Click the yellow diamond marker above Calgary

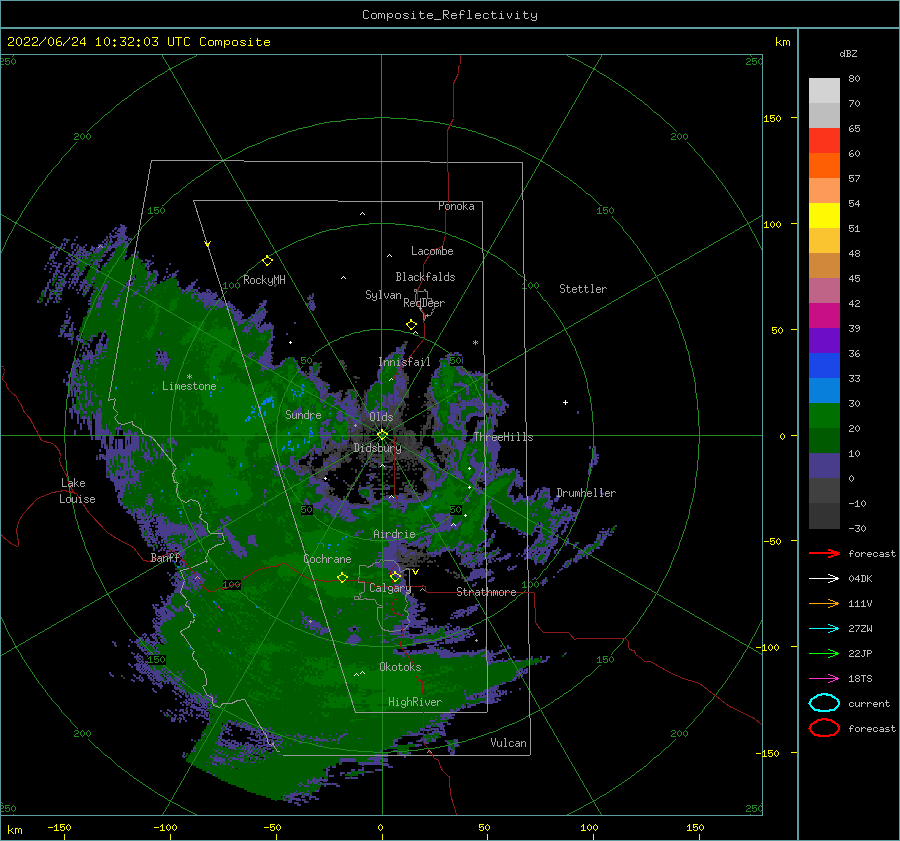point(395,576)
